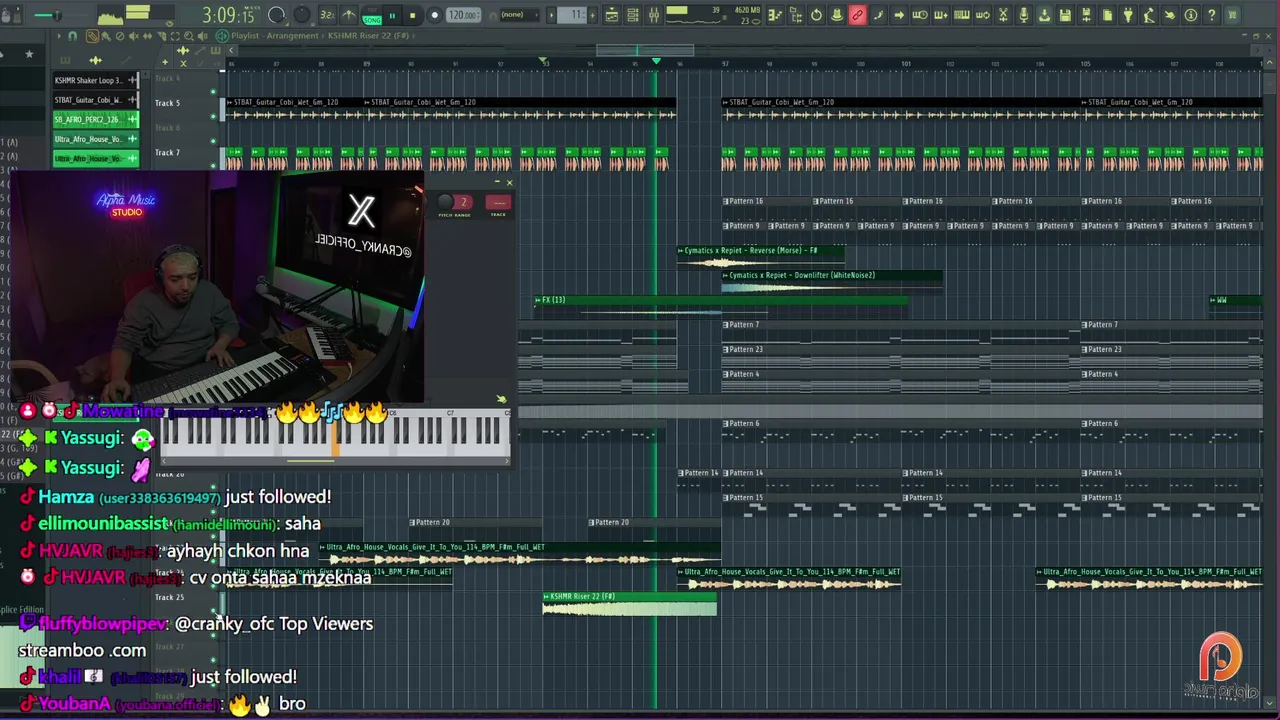This screenshot has height=720, width=1280.
Task: Open the question mark help icon
Action: pyautogui.click(x=1212, y=15)
